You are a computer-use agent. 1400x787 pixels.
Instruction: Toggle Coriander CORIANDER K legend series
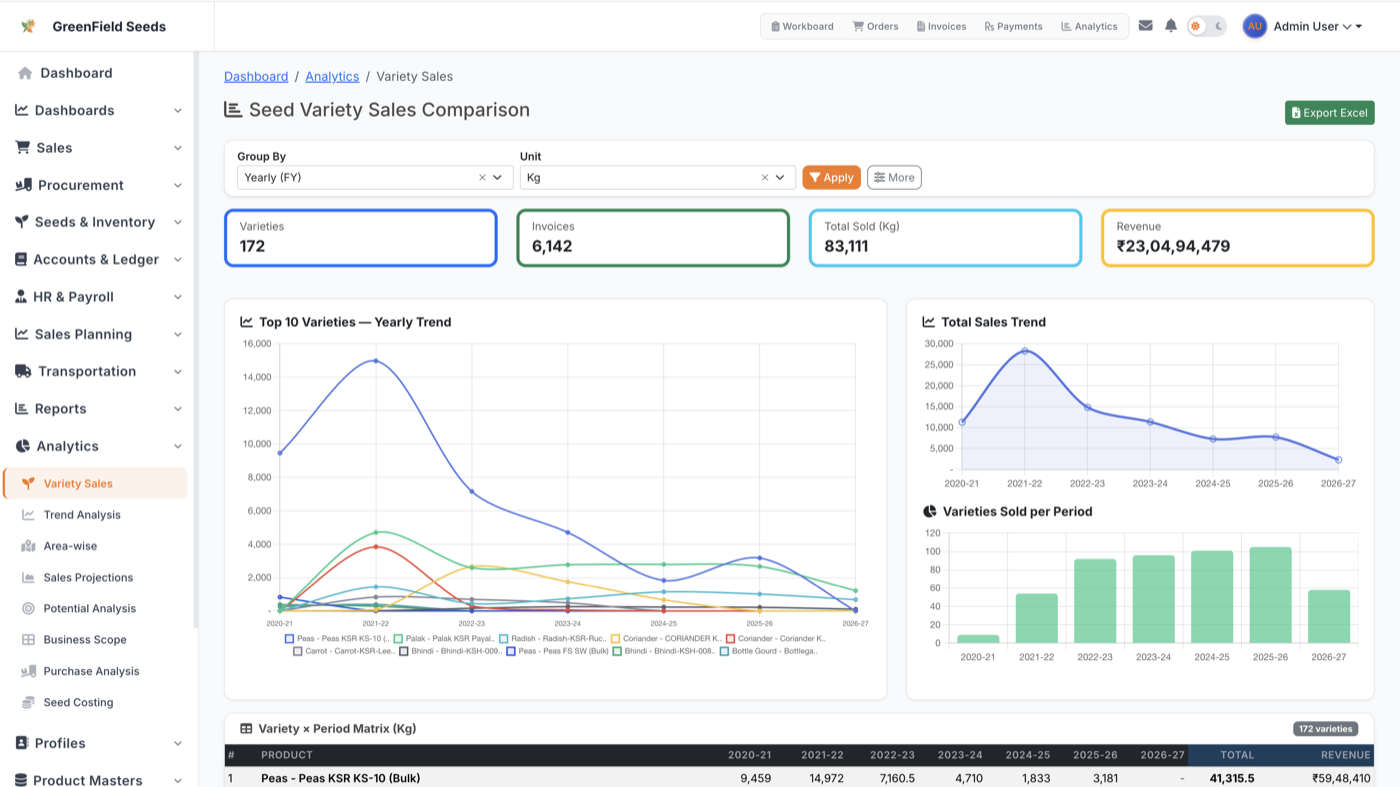pos(666,638)
